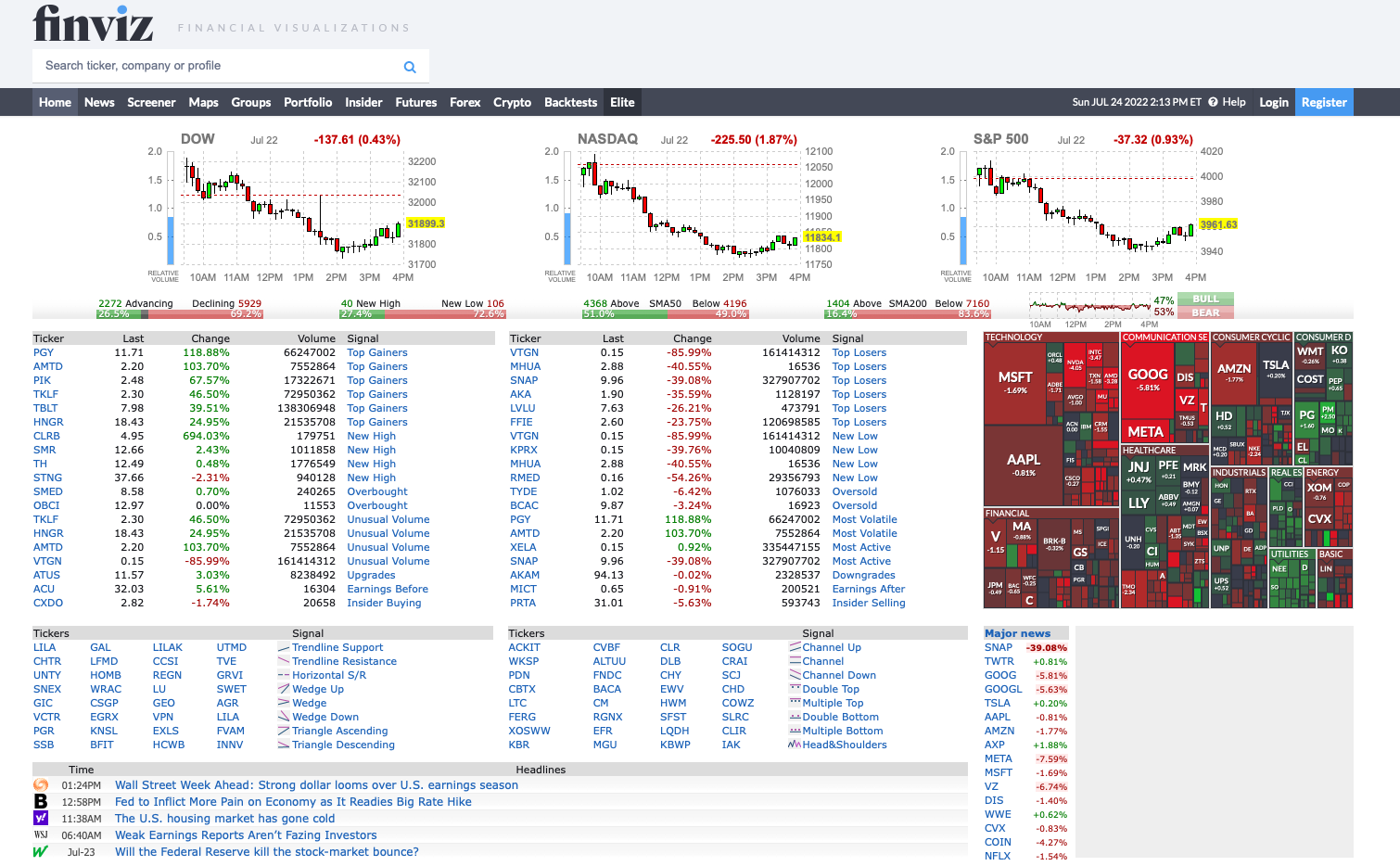Click the Register button

click(x=1324, y=102)
